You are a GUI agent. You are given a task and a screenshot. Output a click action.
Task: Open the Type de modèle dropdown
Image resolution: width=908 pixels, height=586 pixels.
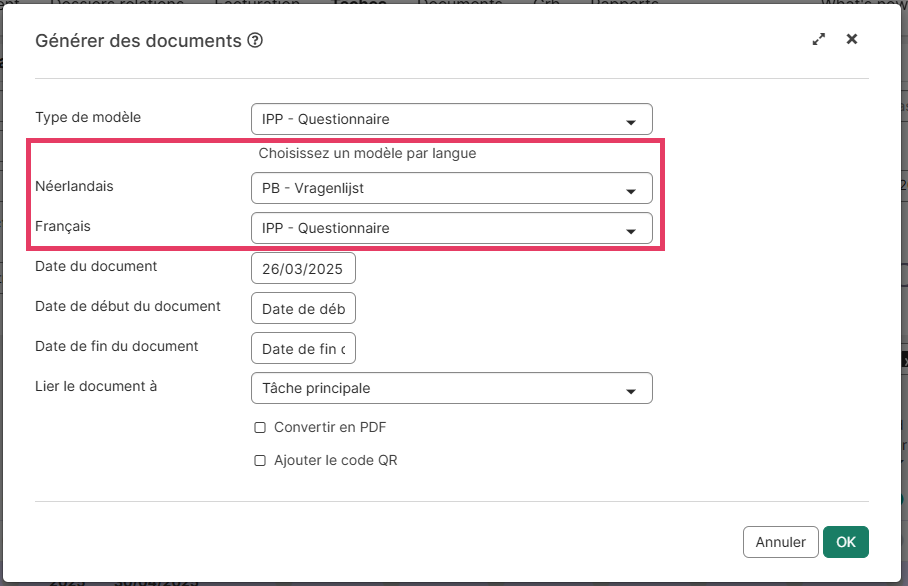point(451,119)
